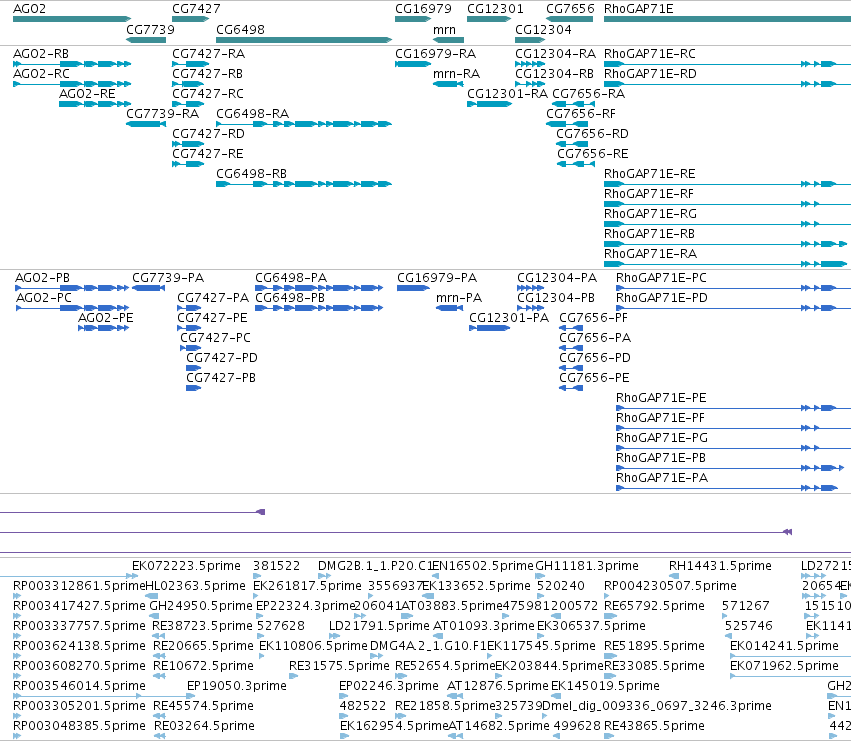This screenshot has width=851, height=741.
Task: Click protein mrn-PA
Action: click(459, 298)
